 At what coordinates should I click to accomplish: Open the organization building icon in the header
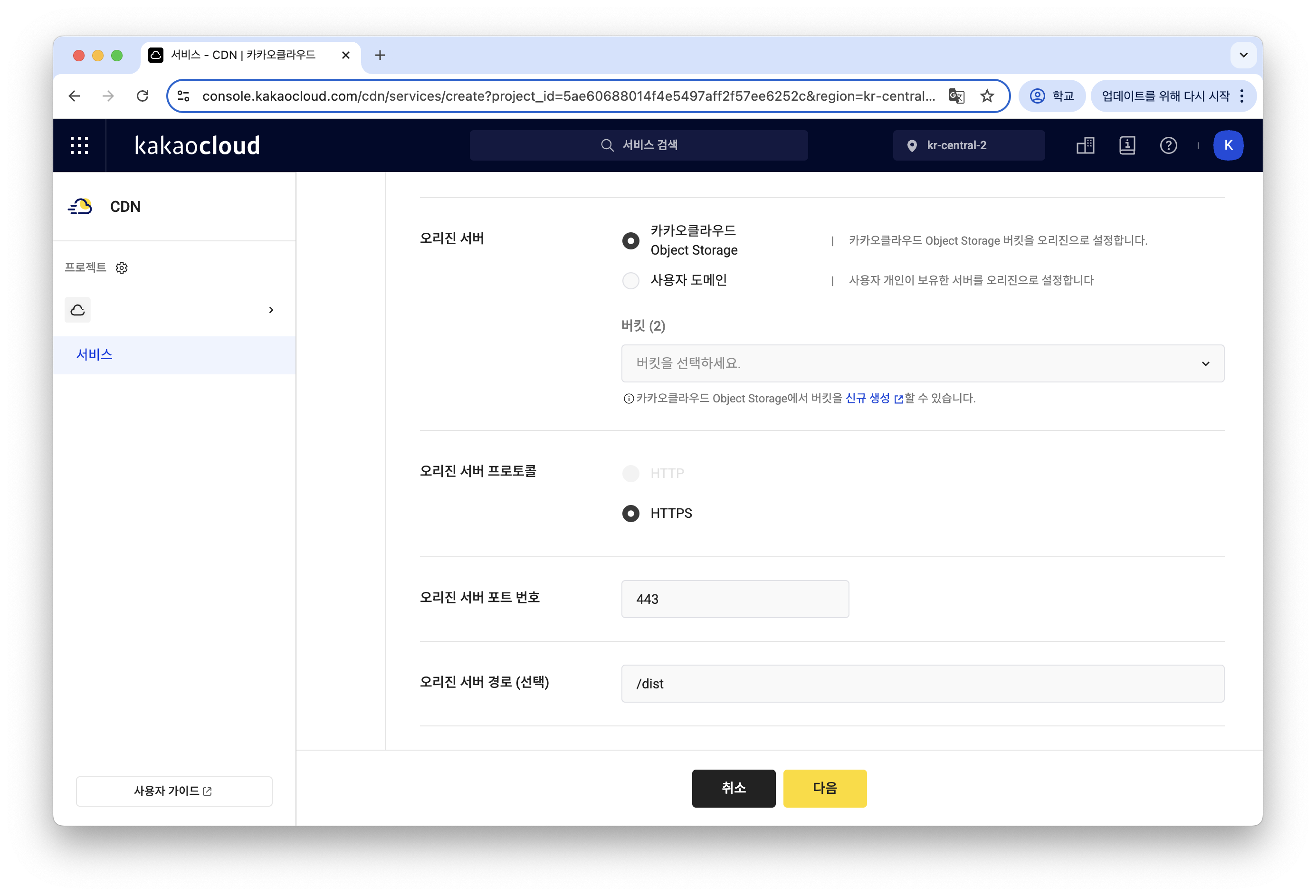click(1085, 145)
